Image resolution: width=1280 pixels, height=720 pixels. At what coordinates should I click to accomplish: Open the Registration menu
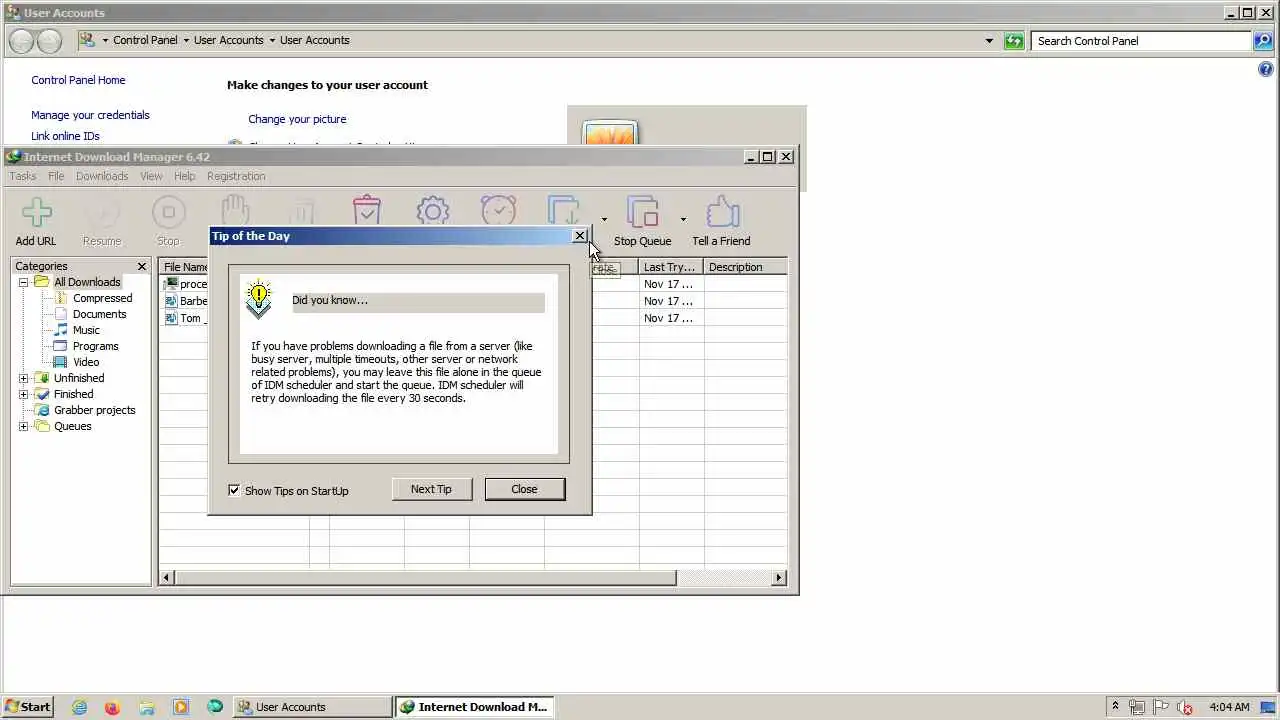pos(236,176)
